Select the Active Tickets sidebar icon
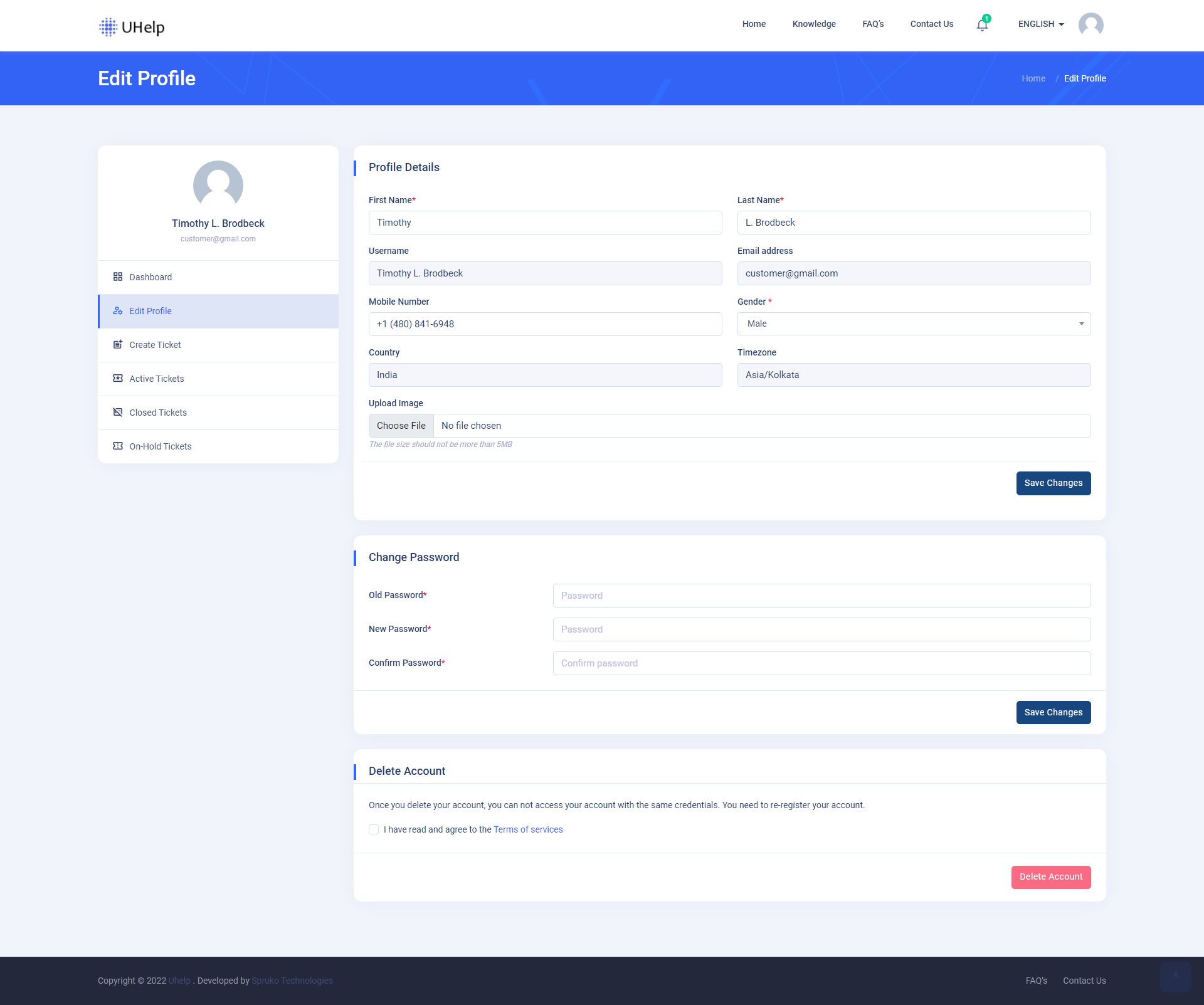The height and width of the screenshot is (1005, 1204). point(118,378)
